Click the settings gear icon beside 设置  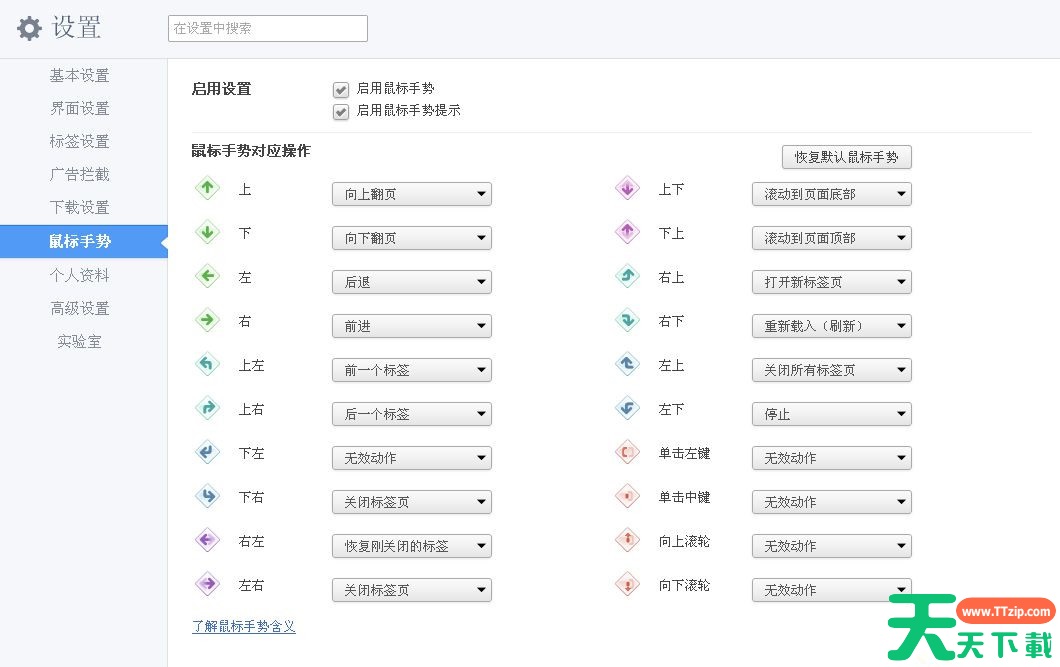30,28
